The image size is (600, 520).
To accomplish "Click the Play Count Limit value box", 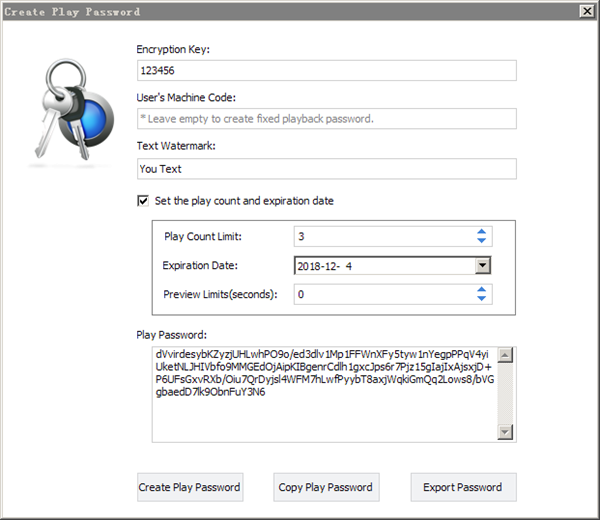I will pos(380,237).
